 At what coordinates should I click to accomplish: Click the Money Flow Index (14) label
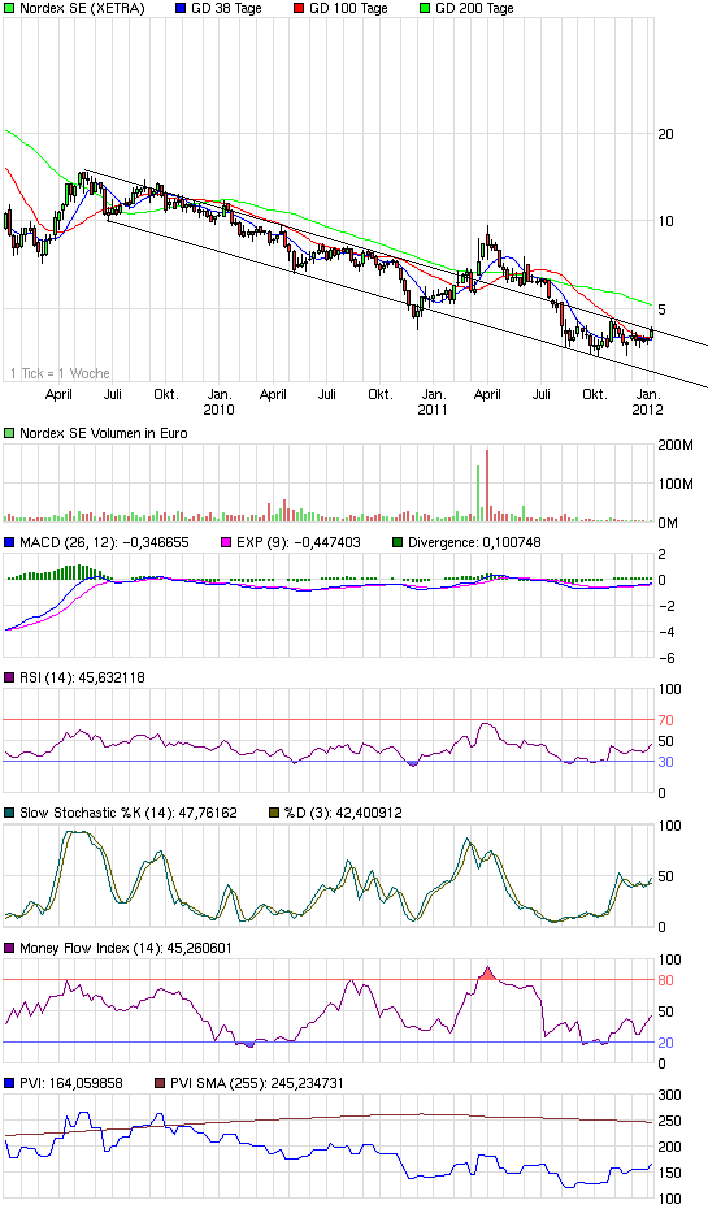(x=125, y=948)
